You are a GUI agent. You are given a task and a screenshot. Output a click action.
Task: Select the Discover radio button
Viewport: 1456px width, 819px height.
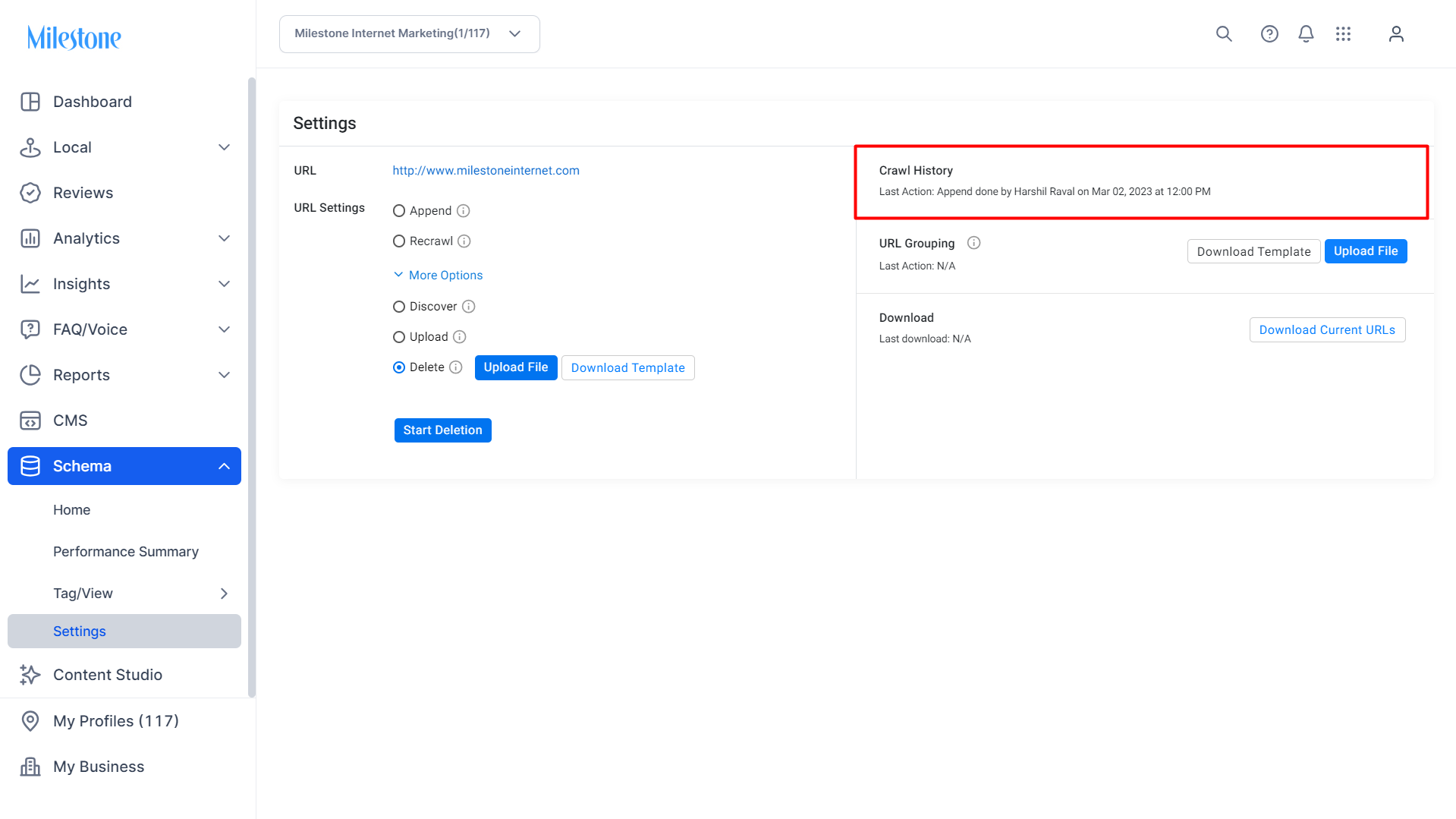pyautogui.click(x=399, y=307)
